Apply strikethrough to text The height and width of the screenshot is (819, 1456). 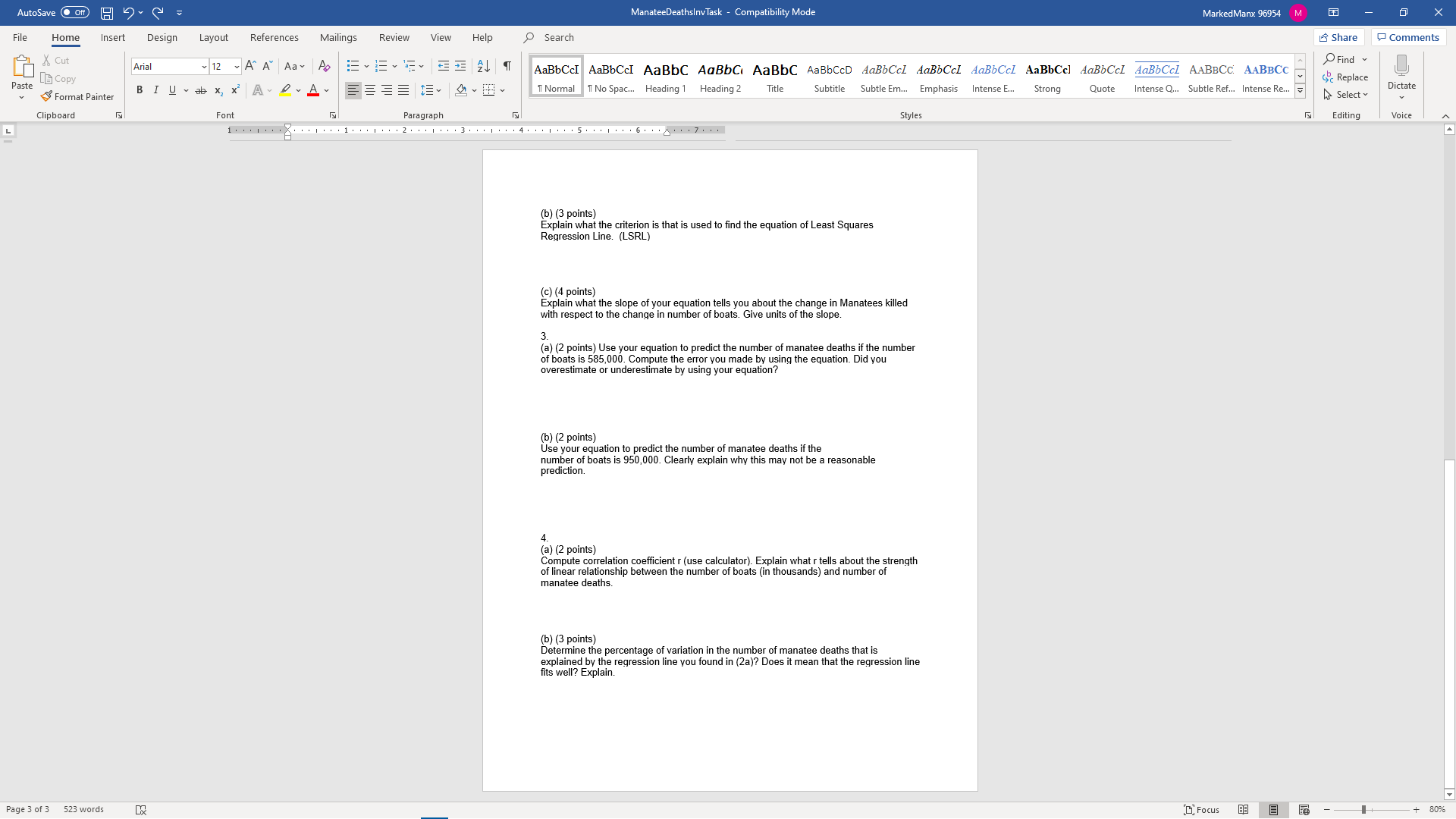coord(200,89)
